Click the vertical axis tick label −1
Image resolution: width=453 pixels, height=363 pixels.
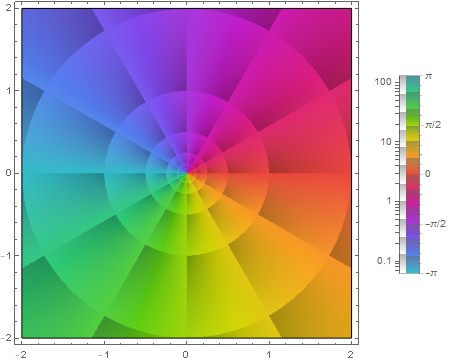[x=6, y=256]
